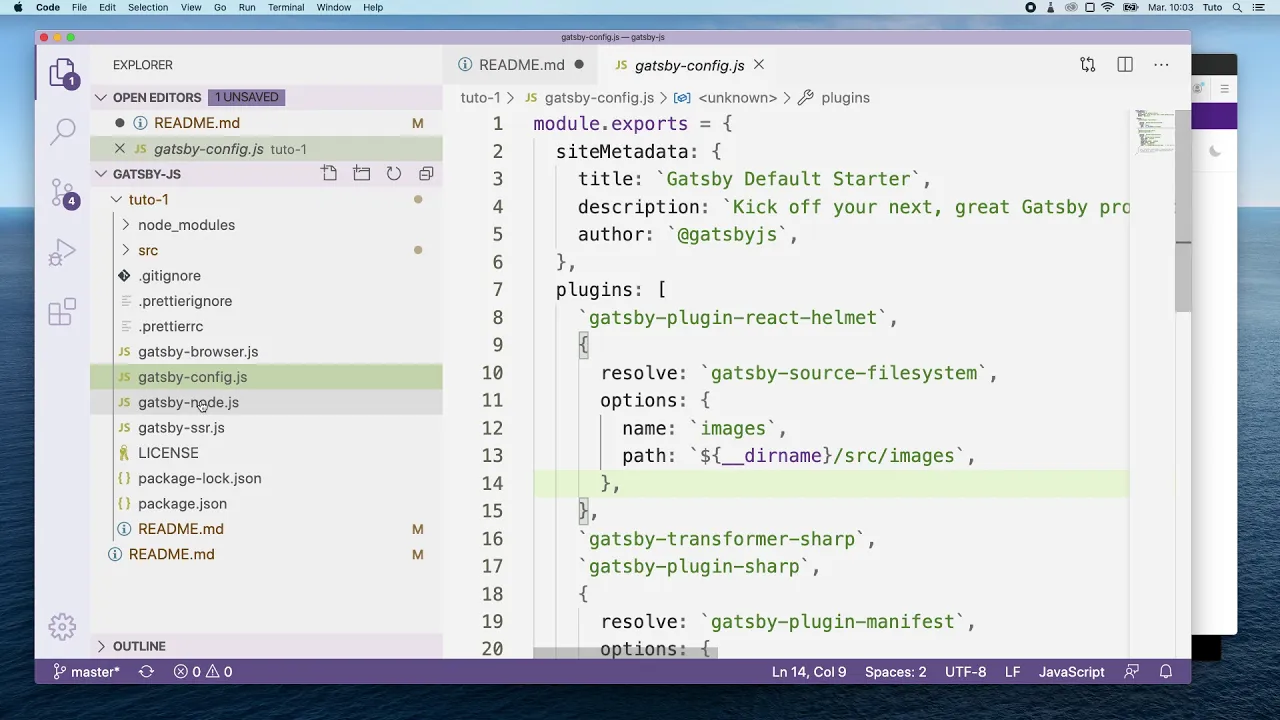This screenshot has height=720, width=1280.
Task: Click plugins in the breadcrumb
Action: [x=845, y=98]
